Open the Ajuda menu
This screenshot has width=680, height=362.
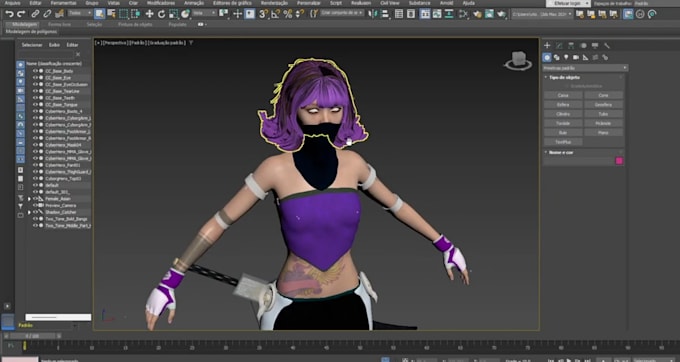(468, 3)
